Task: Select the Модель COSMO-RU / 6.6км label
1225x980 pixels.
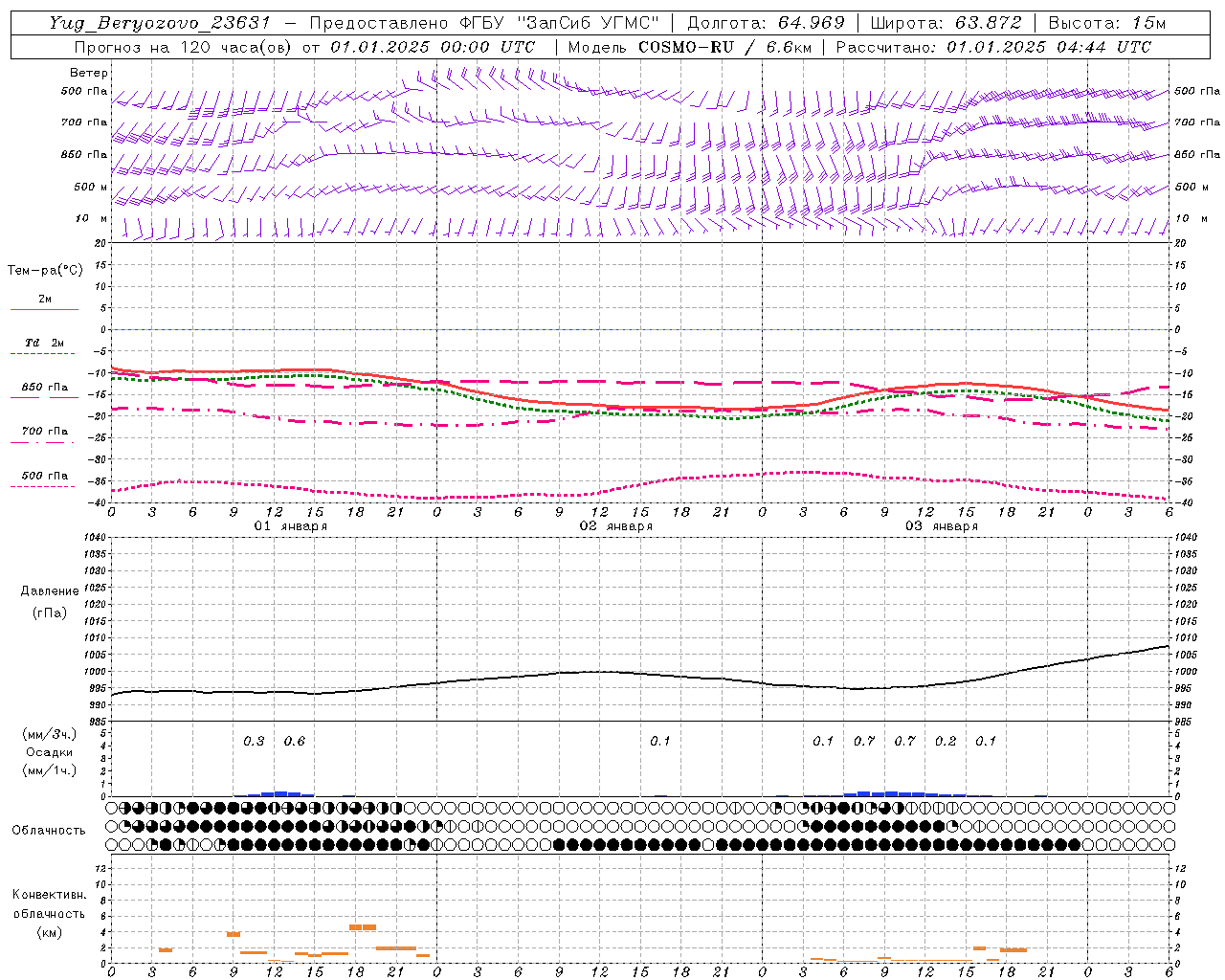Action: (x=689, y=47)
